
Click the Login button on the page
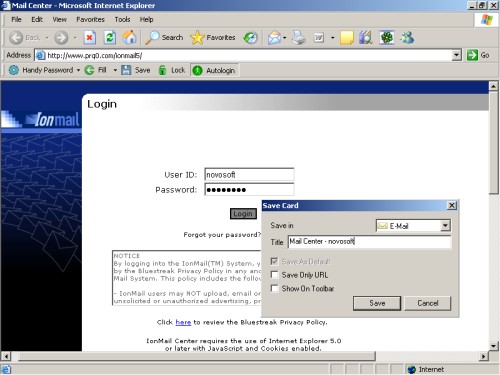tap(243, 214)
